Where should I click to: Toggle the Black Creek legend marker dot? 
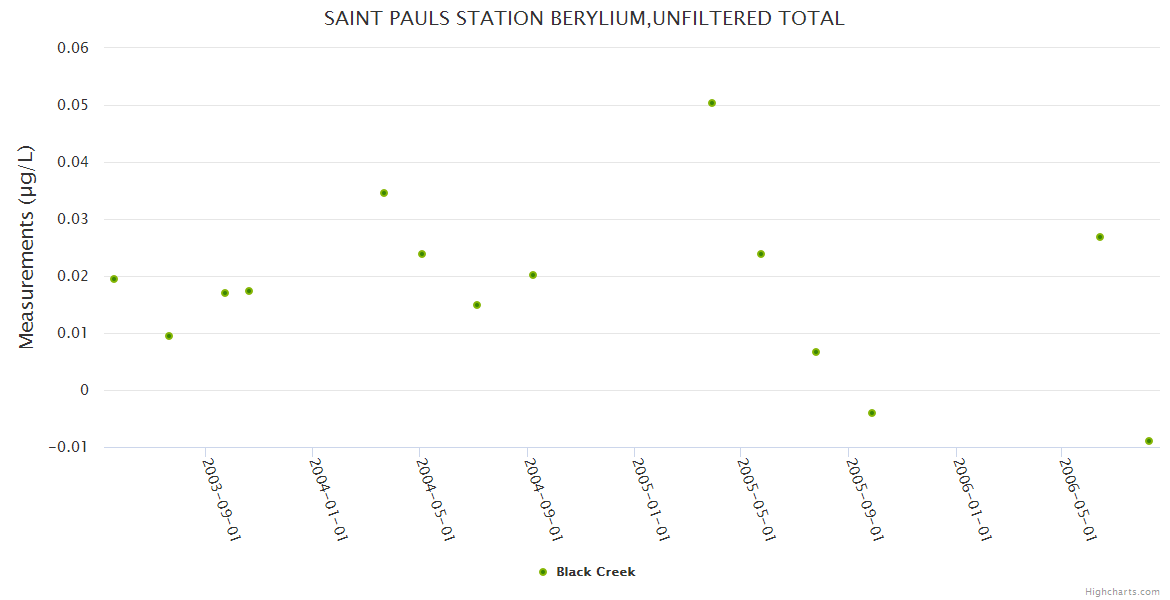(543, 572)
